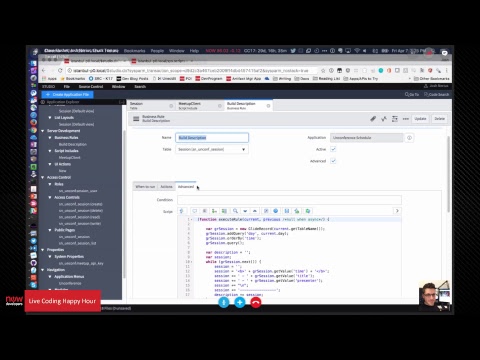Click the Go To button
The height and width of the screenshot is (360, 480).
[412, 95]
